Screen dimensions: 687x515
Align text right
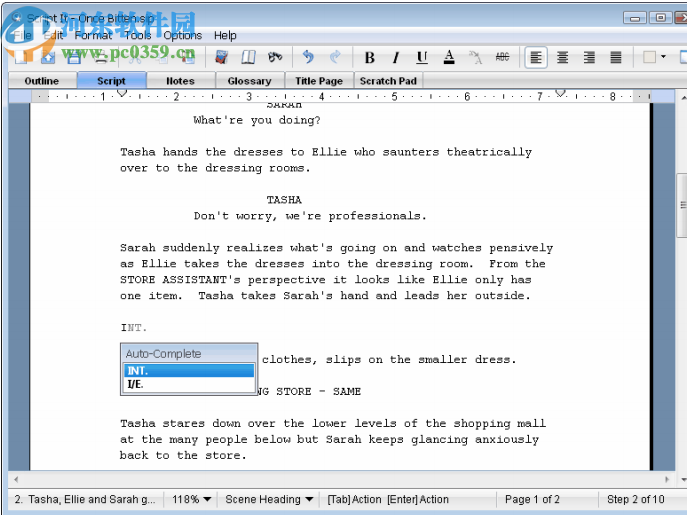[x=589, y=57]
